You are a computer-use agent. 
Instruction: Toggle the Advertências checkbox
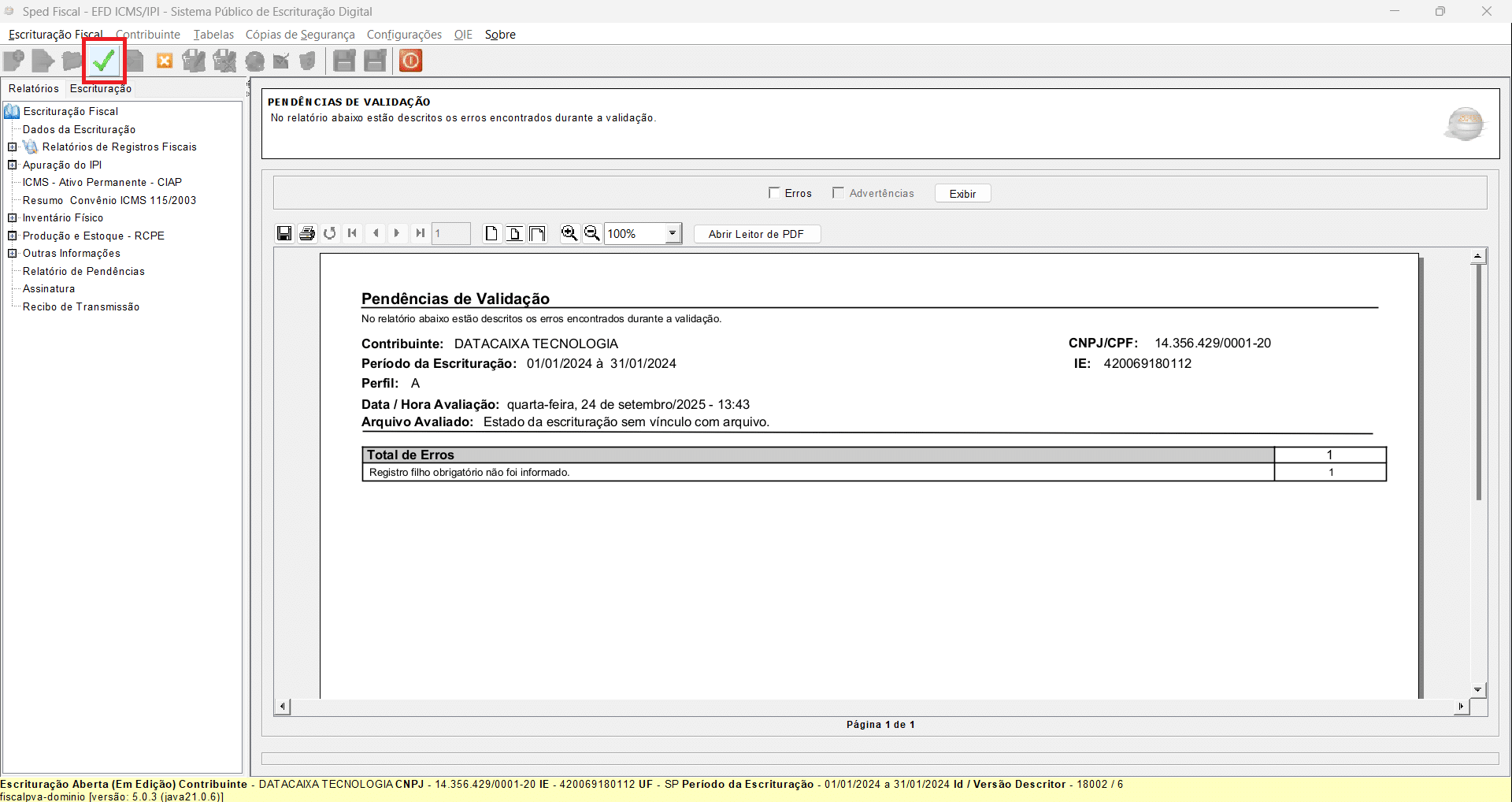pyautogui.click(x=838, y=193)
